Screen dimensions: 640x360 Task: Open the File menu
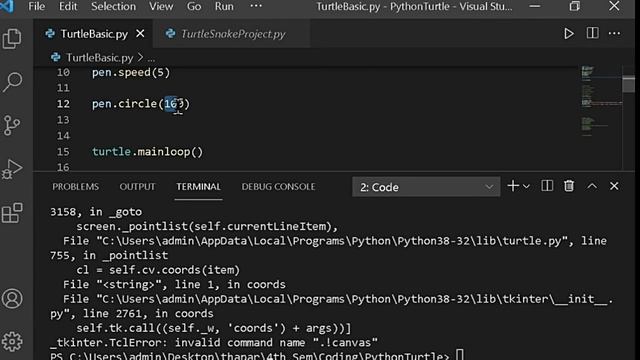coord(37,7)
